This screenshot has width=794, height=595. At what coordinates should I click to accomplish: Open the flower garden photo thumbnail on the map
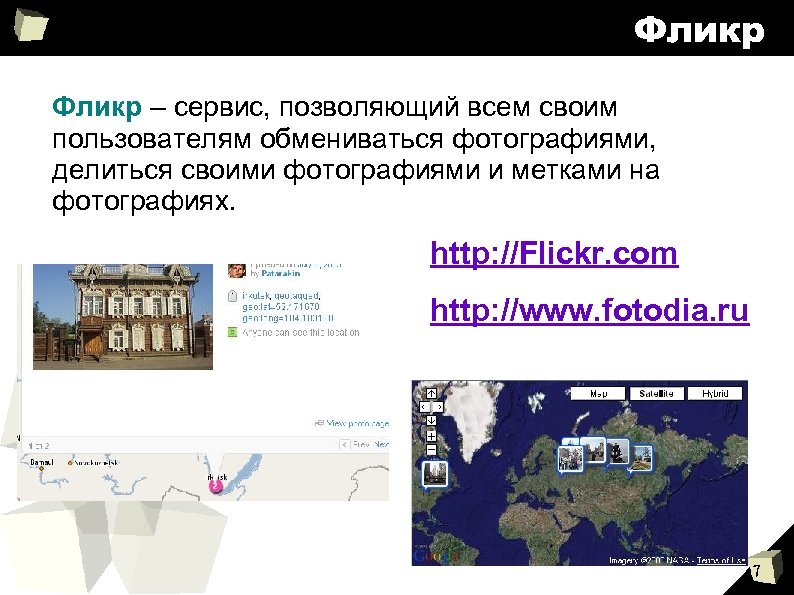pyautogui.click(x=642, y=458)
